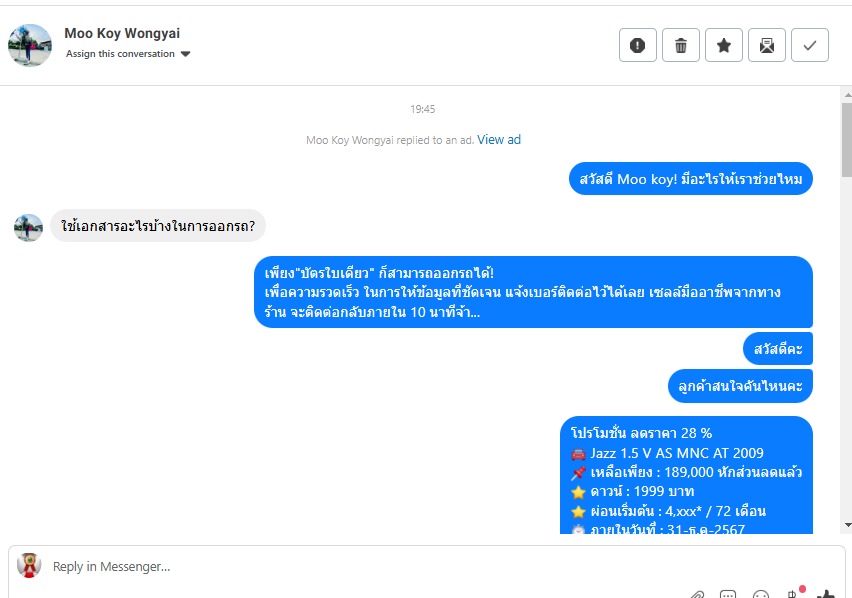Open emoji picker smiley icon
This screenshot has width=852, height=598.
761,594
